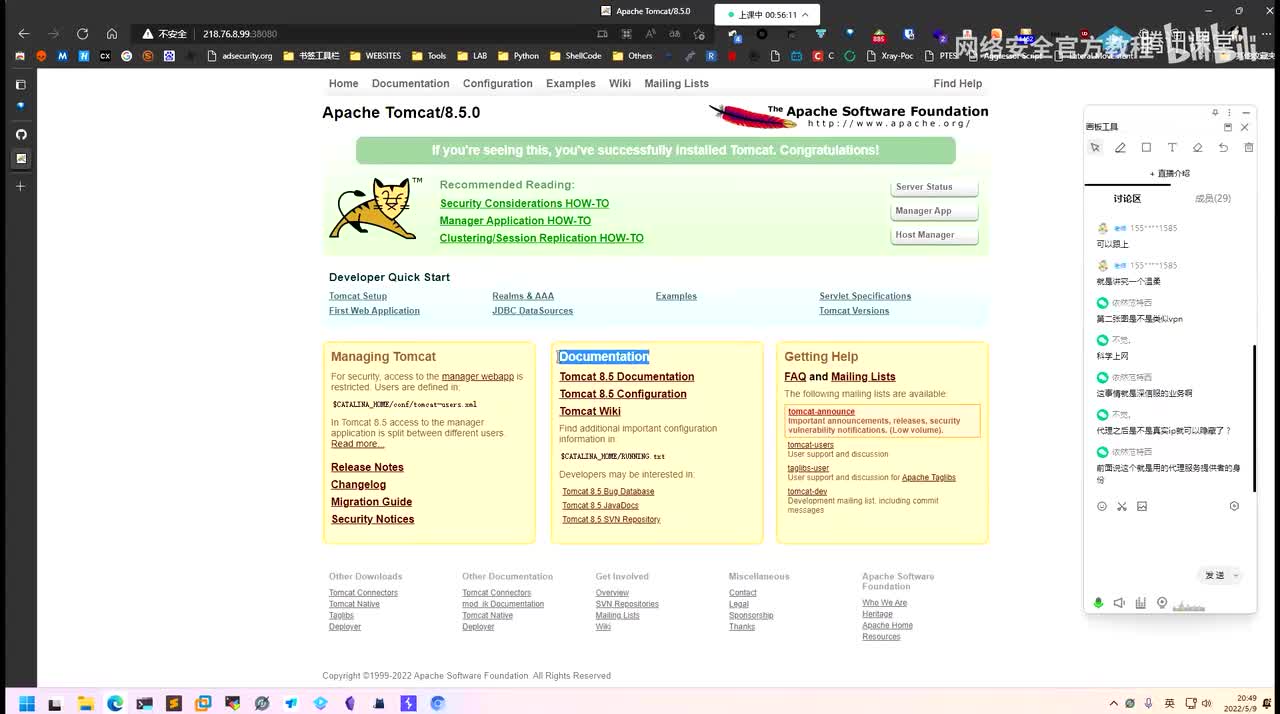Expand the 发送 send button dropdown arrow
Image resolution: width=1280 pixels, height=714 pixels.
point(1236,575)
